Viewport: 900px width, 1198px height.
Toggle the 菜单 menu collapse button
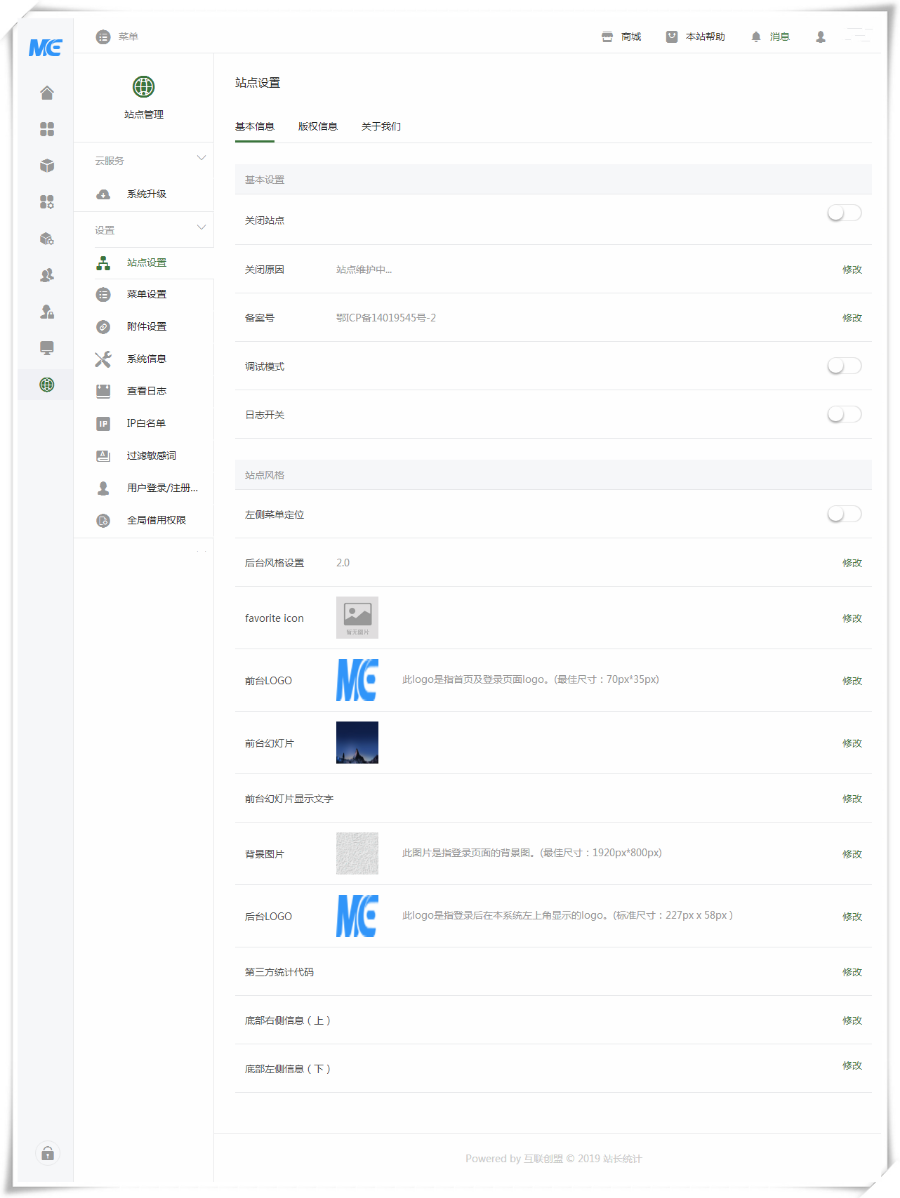pyautogui.click(x=103, y=37)
